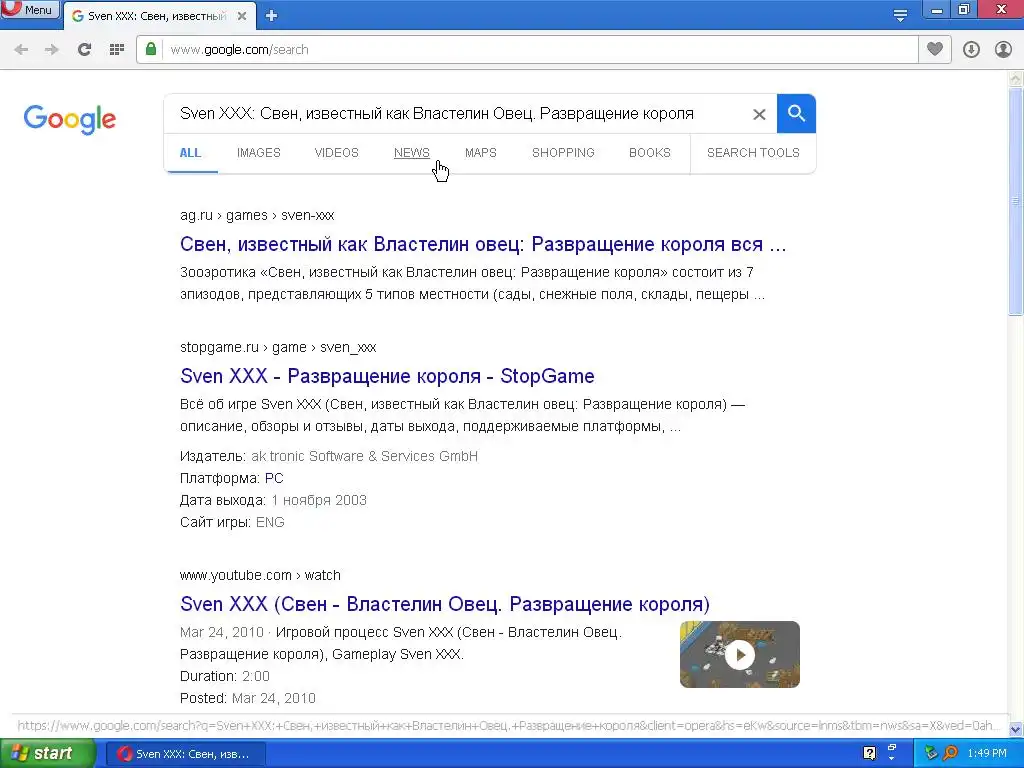Viewport: 1024px width, 768px height.
Task: Go back with the back arrow
Action: (x=21, y=50)
